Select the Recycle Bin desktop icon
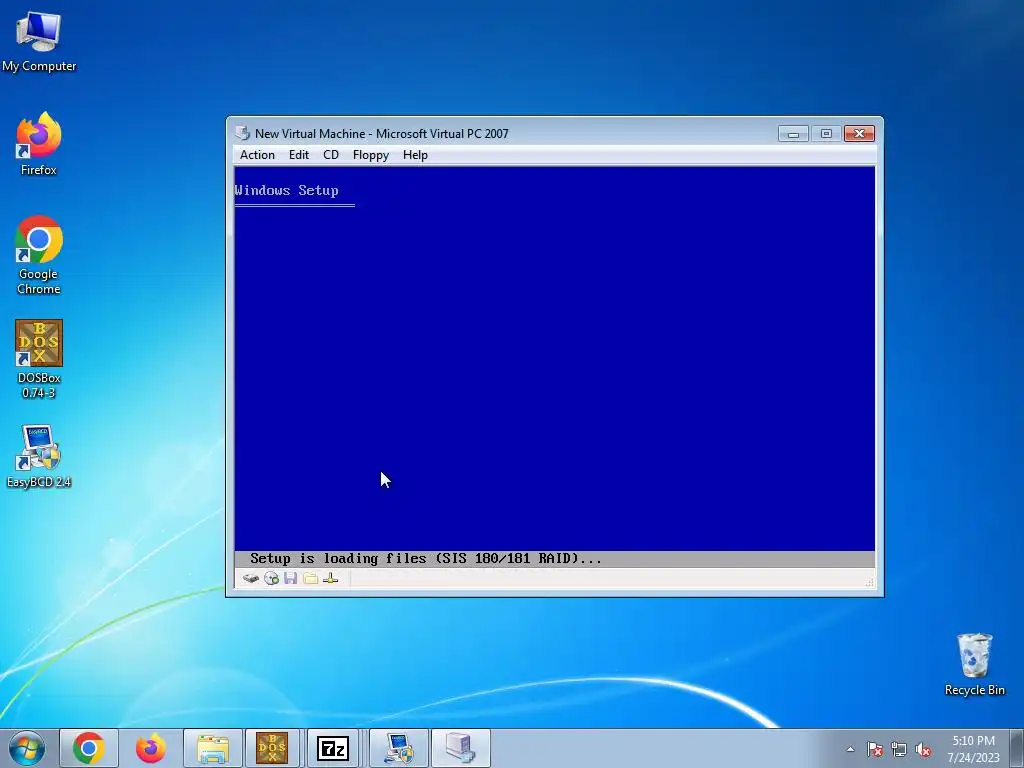Screen dimensions: 1024x768 (974, 664)
